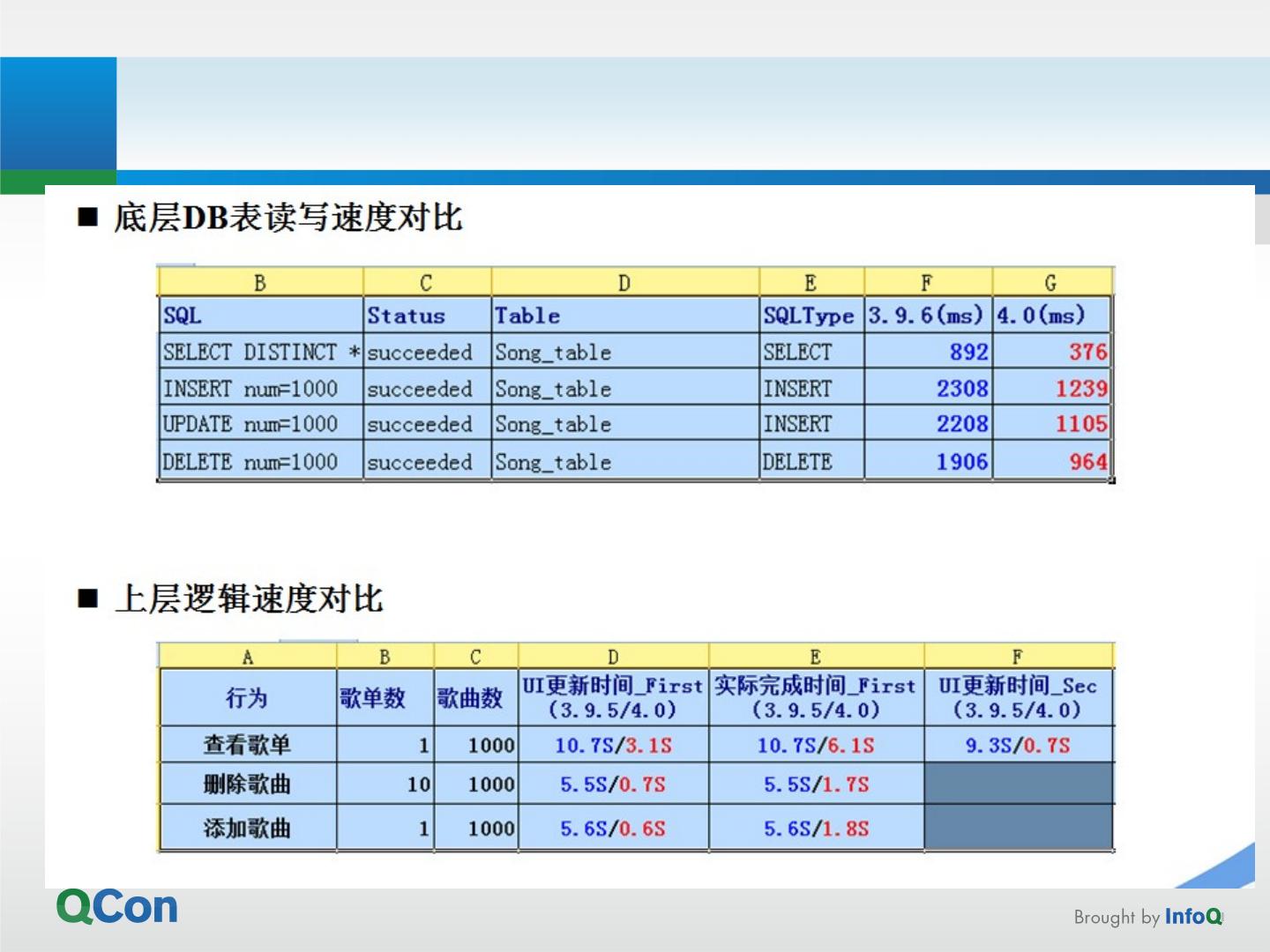
Task: Open the InfoQ logo link
Action: [x=1192, y=917]
